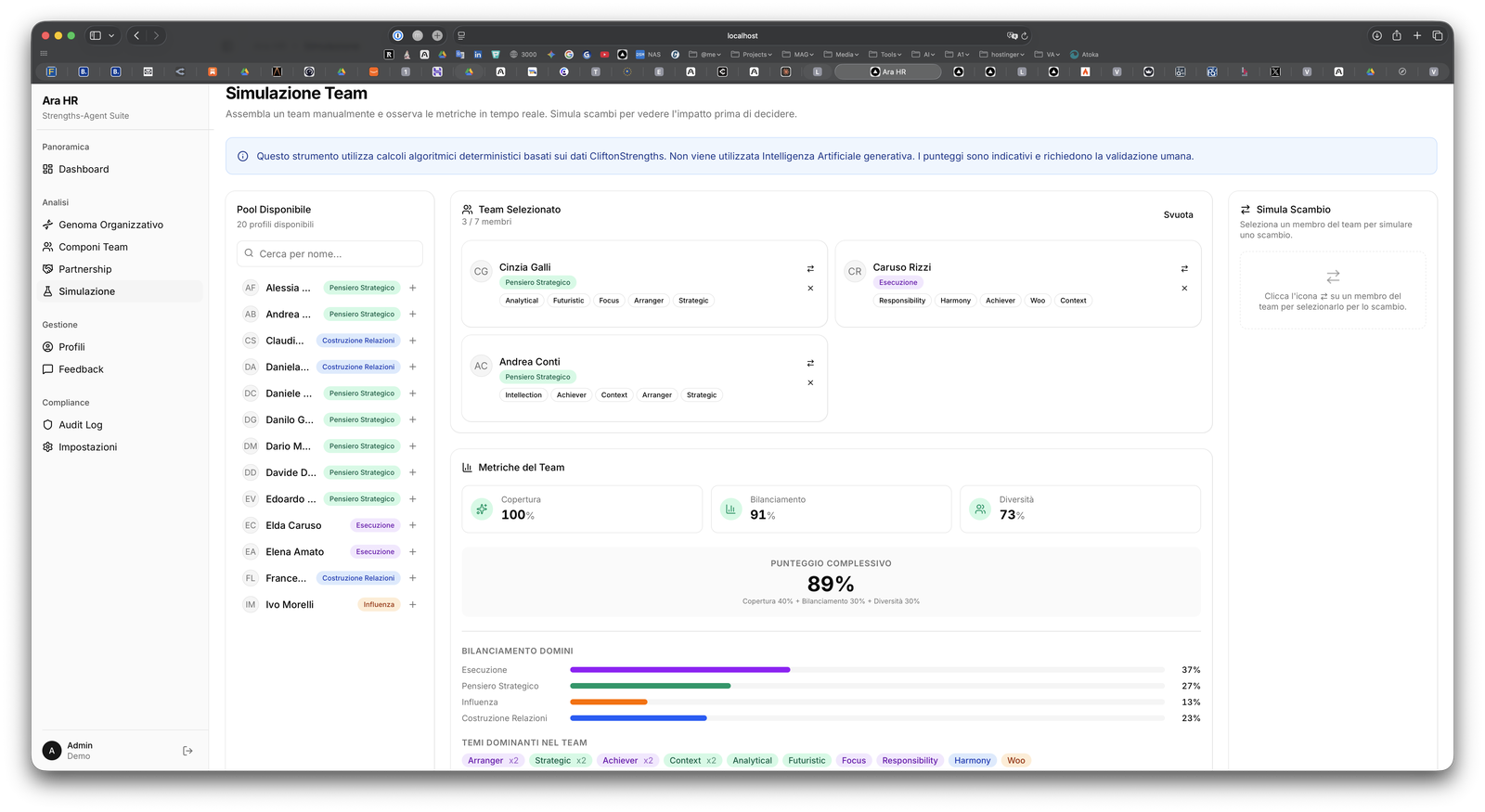The image size is (1485, 812).
Task: Select Simulazione in the sidebar
Action: click(122, 291)
